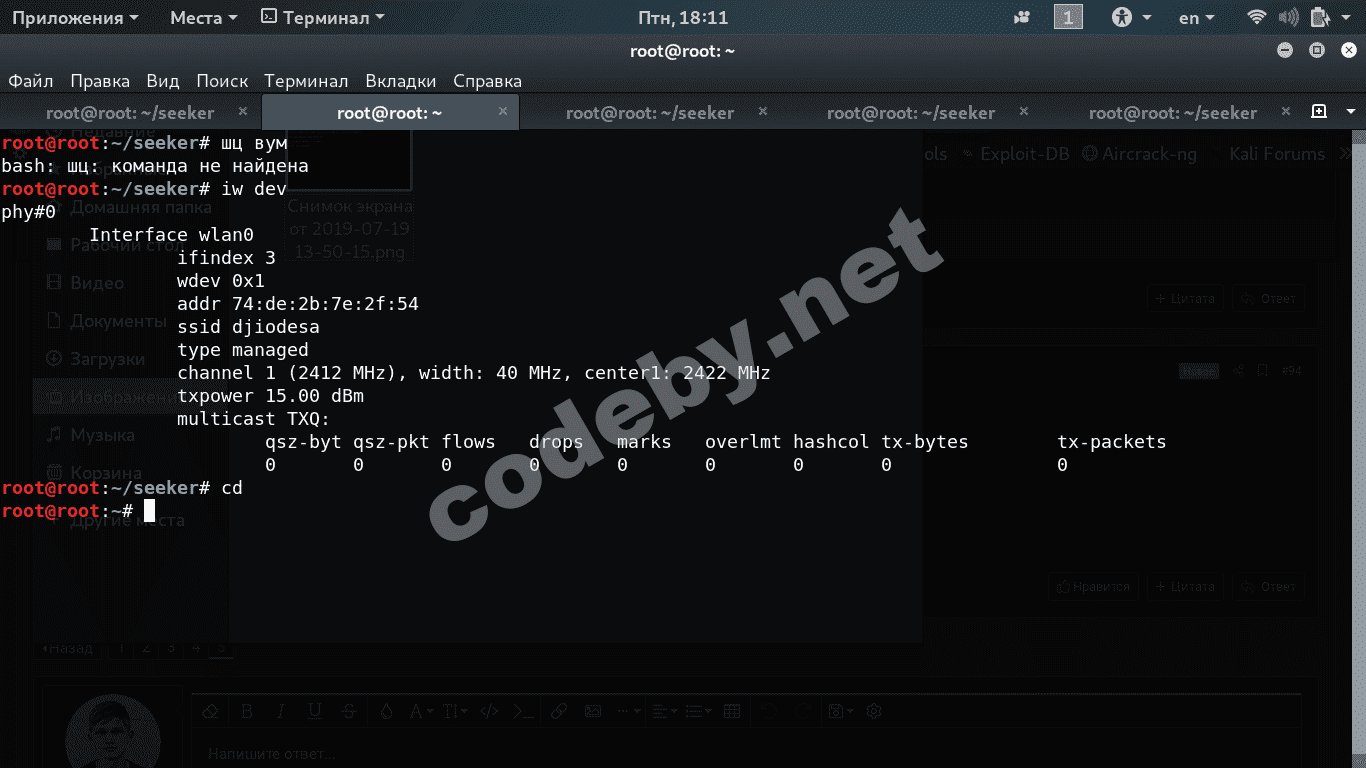Screen dimensions: 1366x768
Task: Click the inline code prompt icon in forum editor
Action: (x=523, y=711)
